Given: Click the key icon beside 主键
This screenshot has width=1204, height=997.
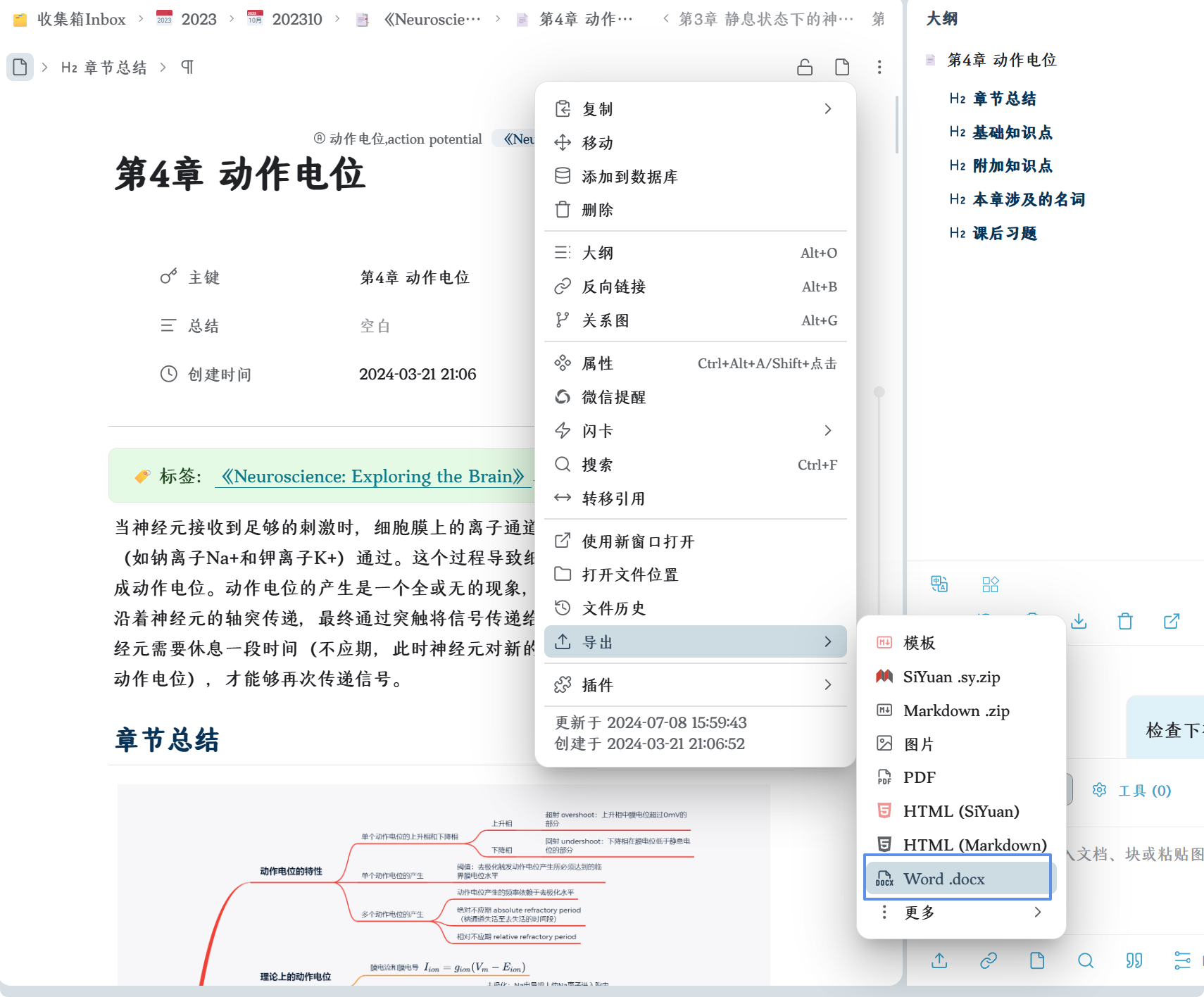Looking at the screenshot, I should click(169, 277).
